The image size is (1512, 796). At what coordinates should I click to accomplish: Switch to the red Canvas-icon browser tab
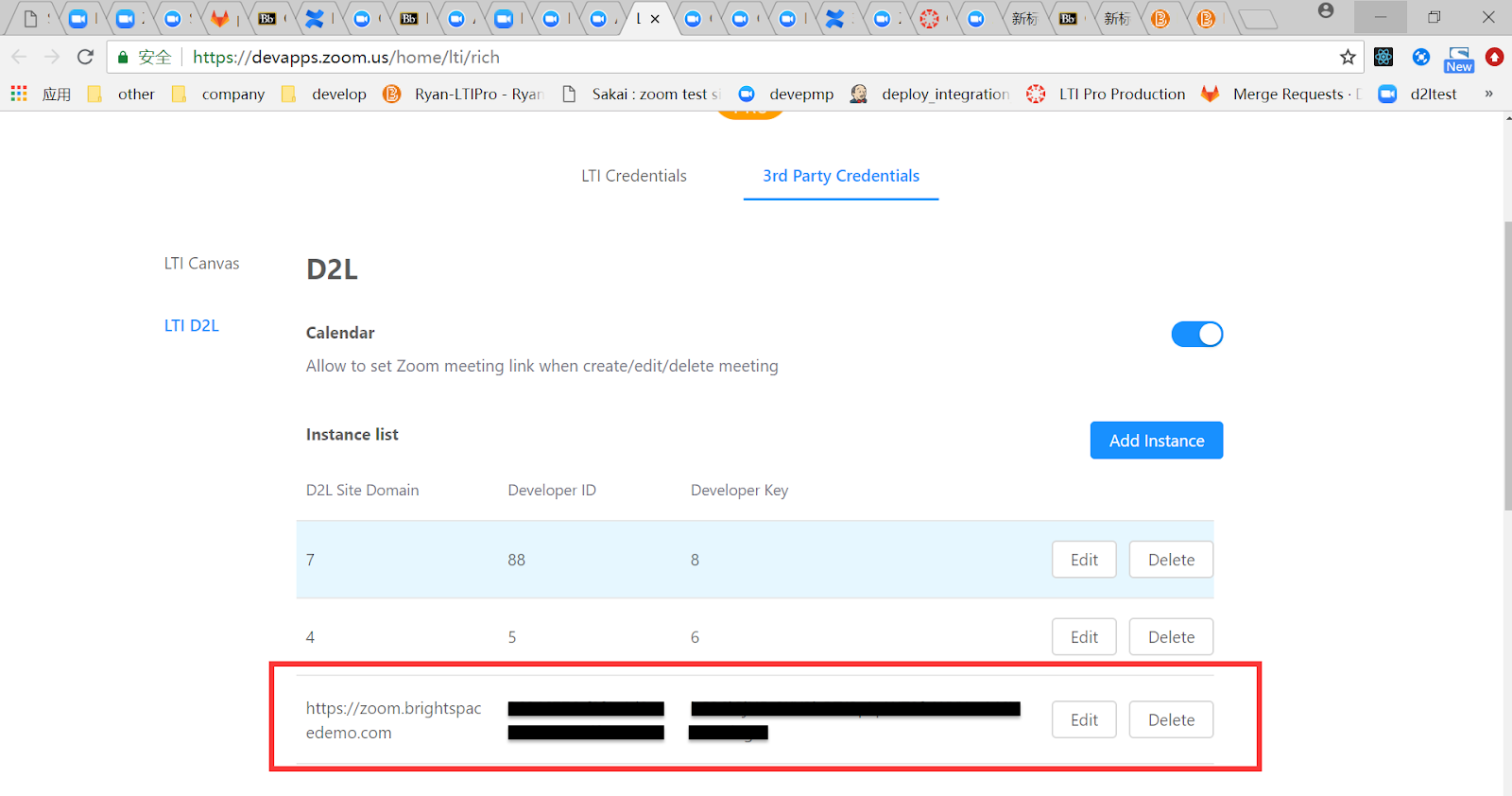pyautogui.click(x=930, y=19)
